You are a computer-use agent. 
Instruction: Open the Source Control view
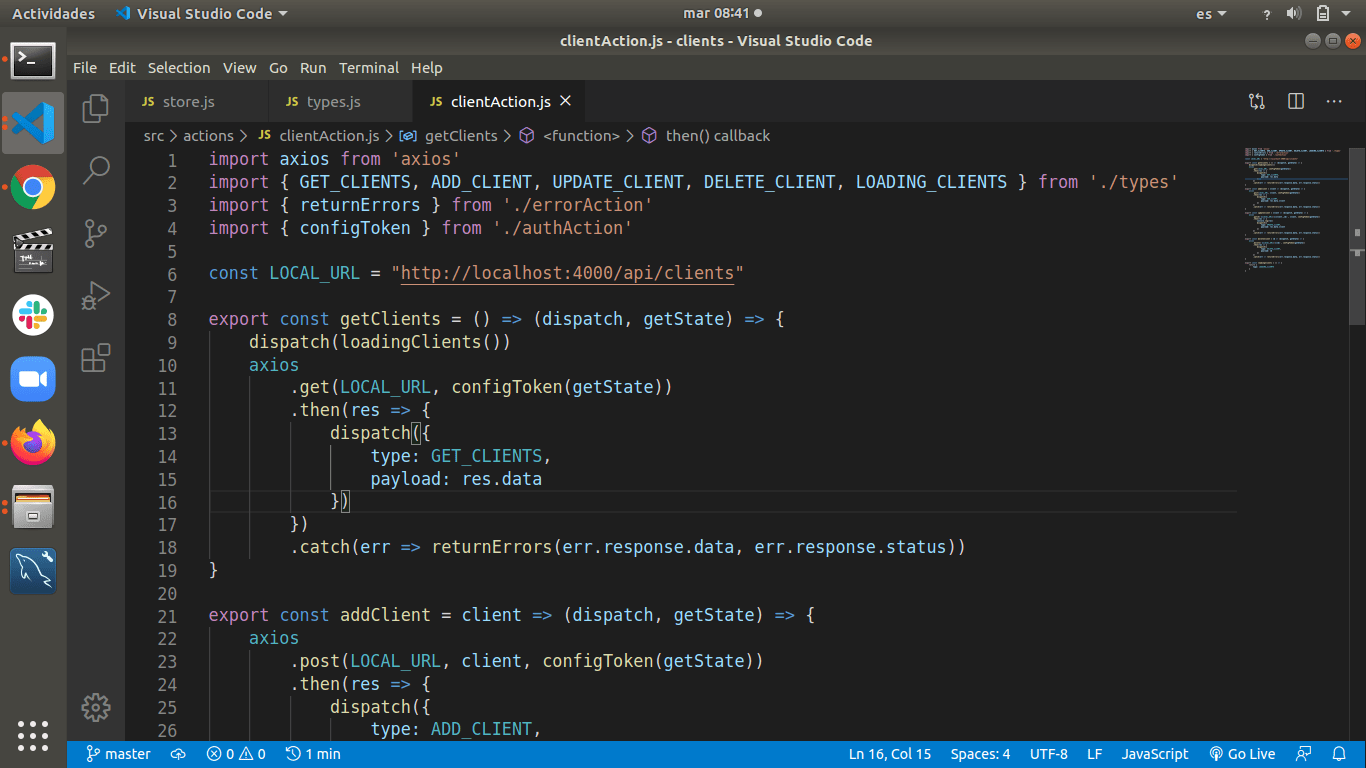click(96, 233)
